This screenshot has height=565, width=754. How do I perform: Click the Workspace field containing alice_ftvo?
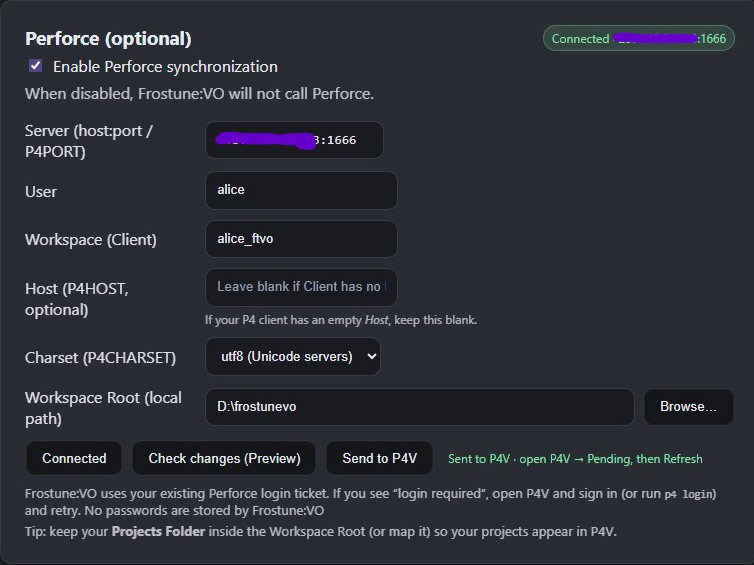click(300, 239)
